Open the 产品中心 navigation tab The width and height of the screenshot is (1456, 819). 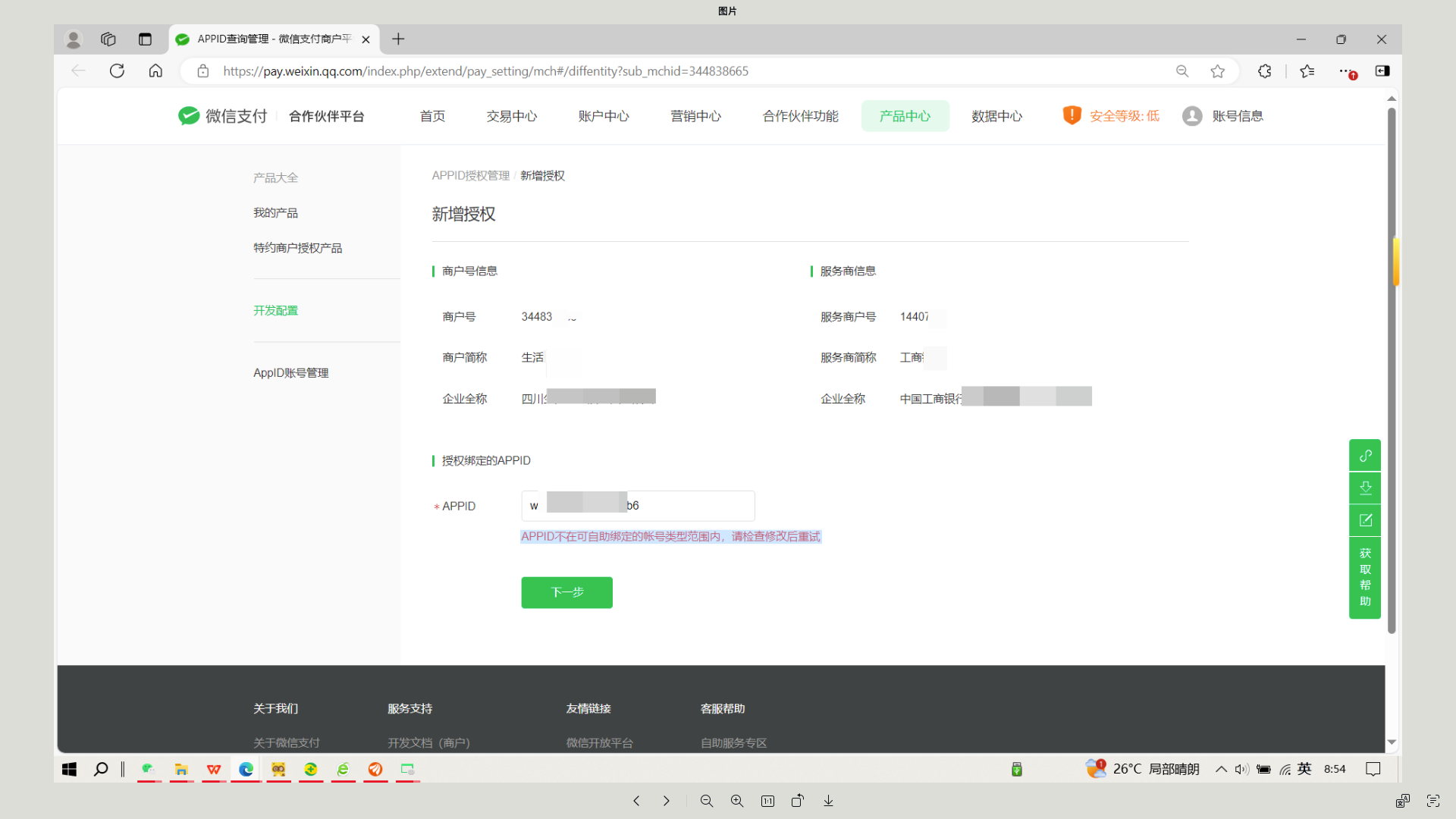click(x=905, y=116)
